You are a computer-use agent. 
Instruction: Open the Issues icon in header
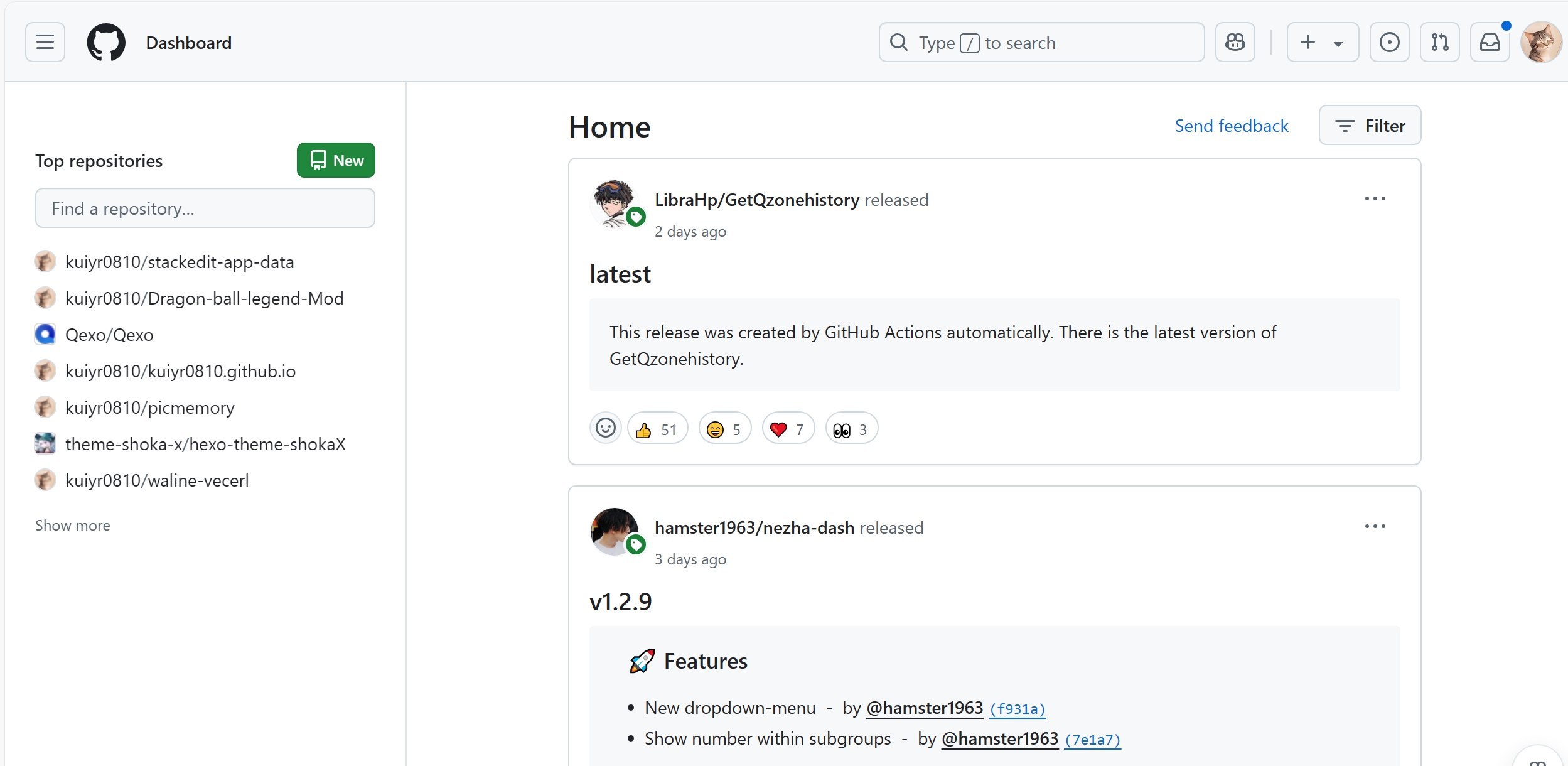[x=1389, y=42]
